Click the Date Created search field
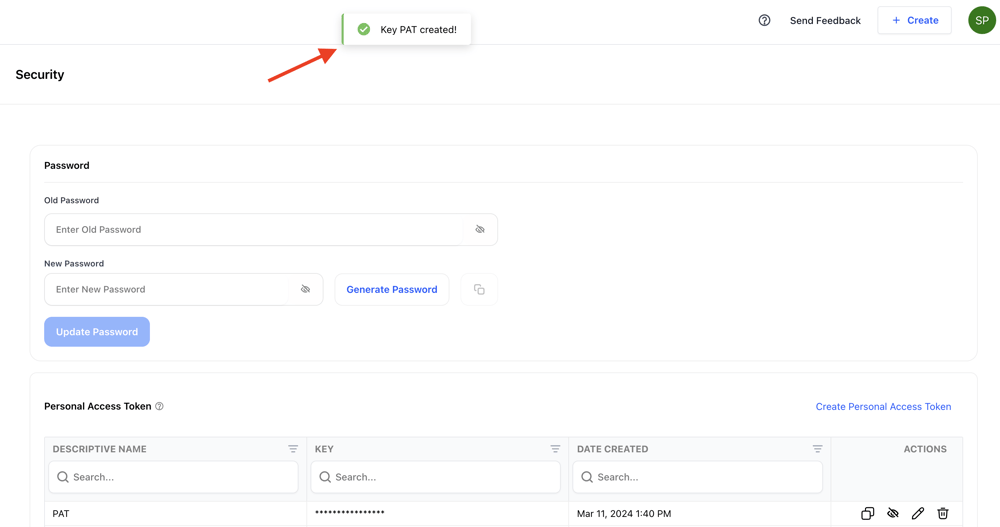This screenshot has height=527, width=1000. click(x=705, y=477)
